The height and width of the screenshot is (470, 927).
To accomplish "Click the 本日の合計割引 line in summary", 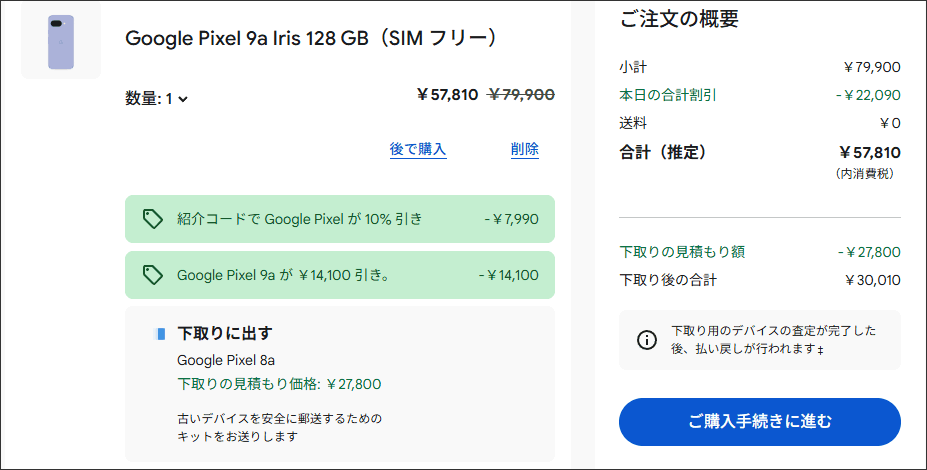I will click(668, 95).
